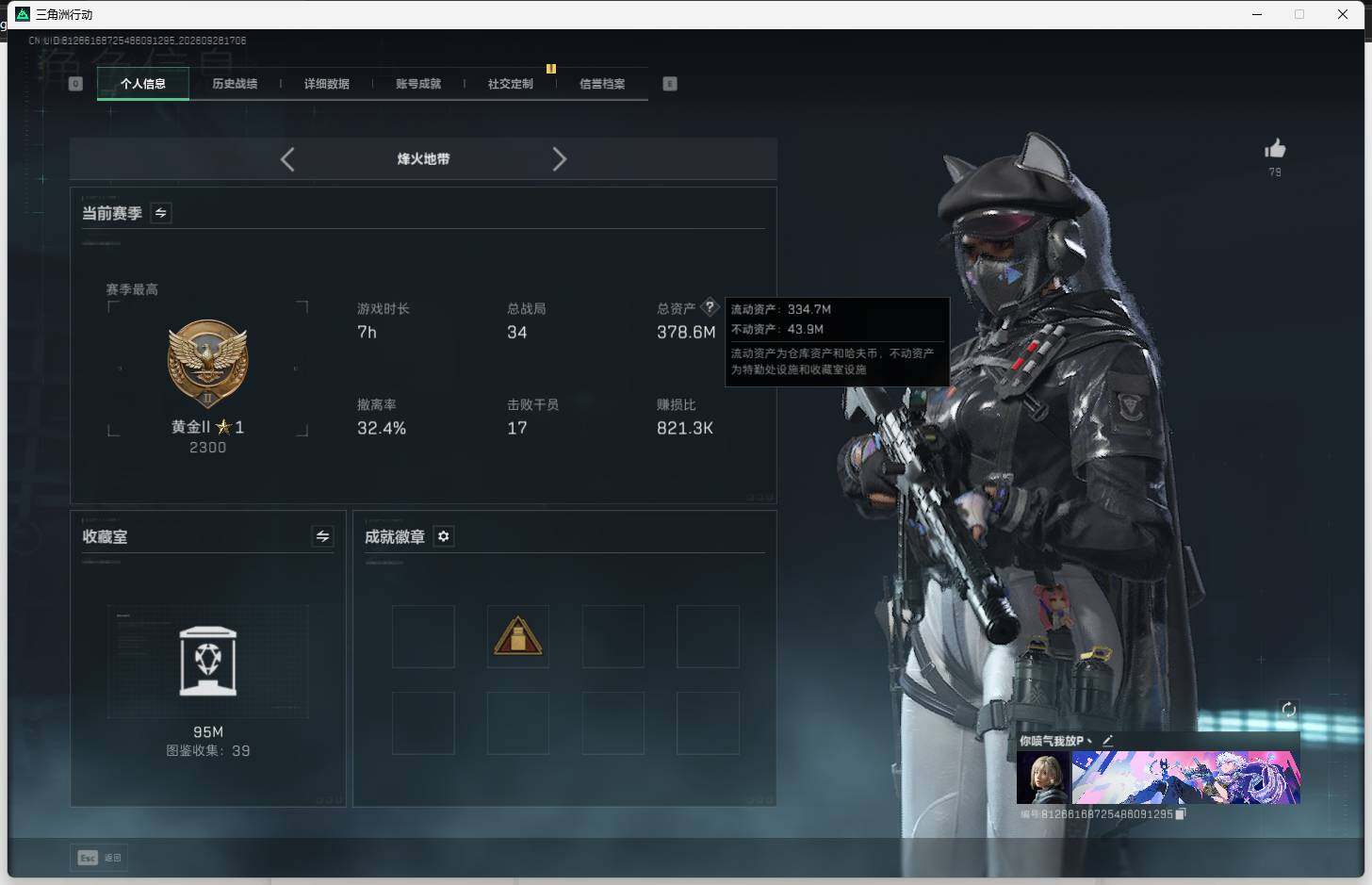
Task: Click the 撤离率 value 32.4%
Action: point(382,428)
